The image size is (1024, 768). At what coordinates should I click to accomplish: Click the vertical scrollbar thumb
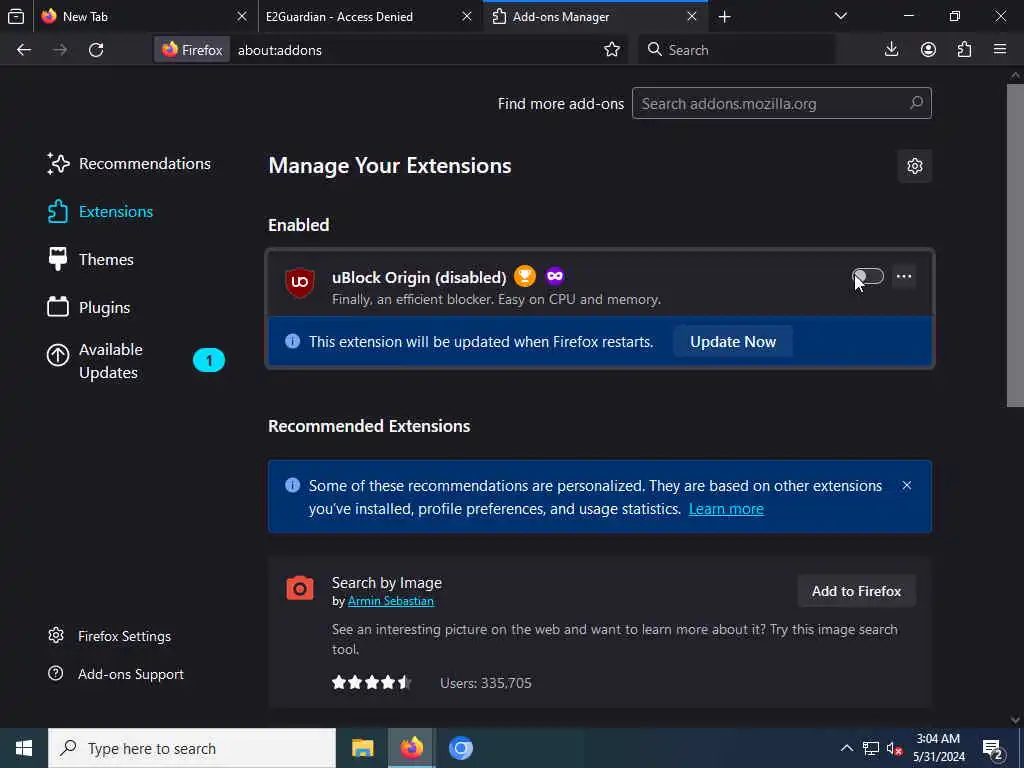1015,246
